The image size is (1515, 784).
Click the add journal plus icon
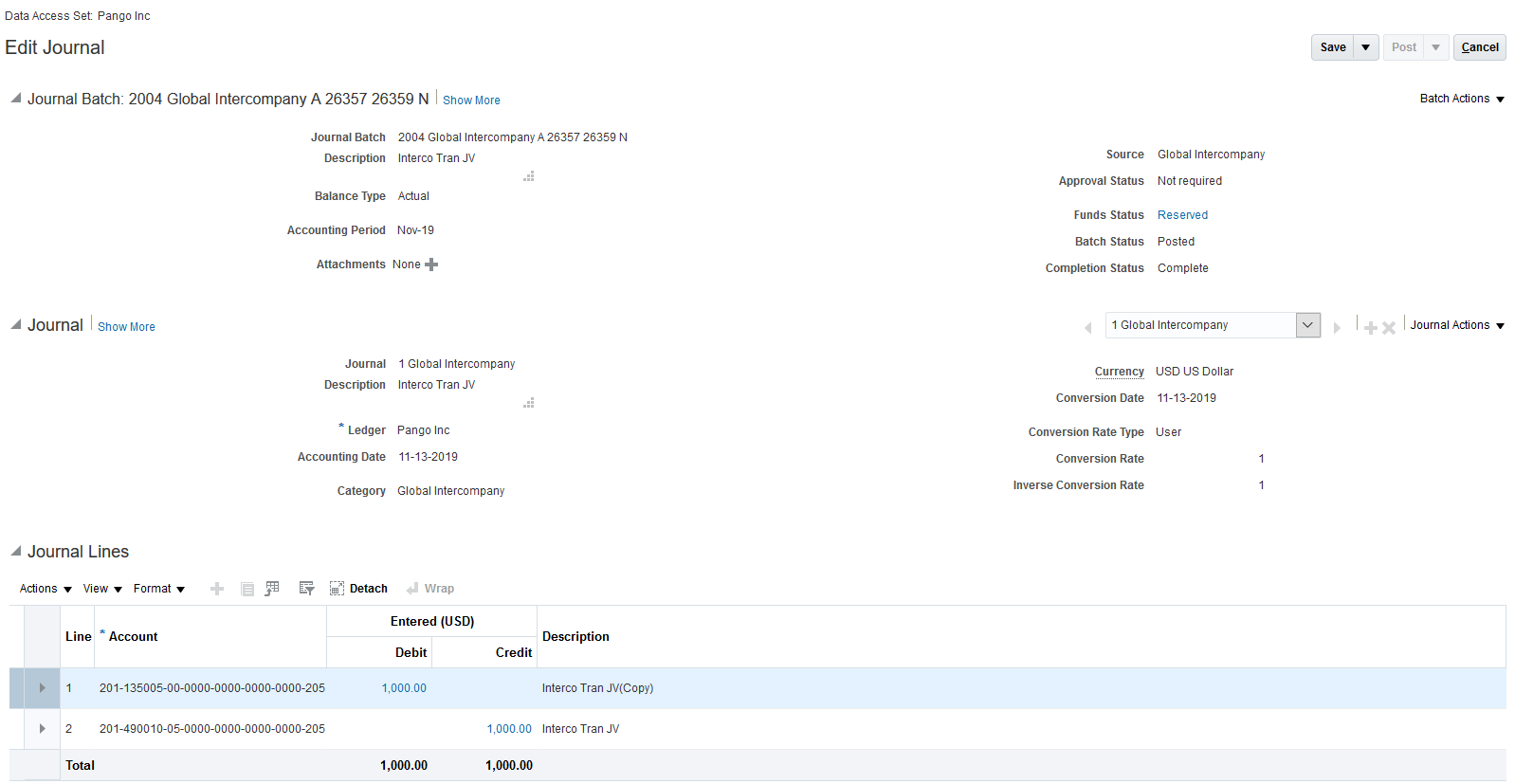click(1370, 327)
